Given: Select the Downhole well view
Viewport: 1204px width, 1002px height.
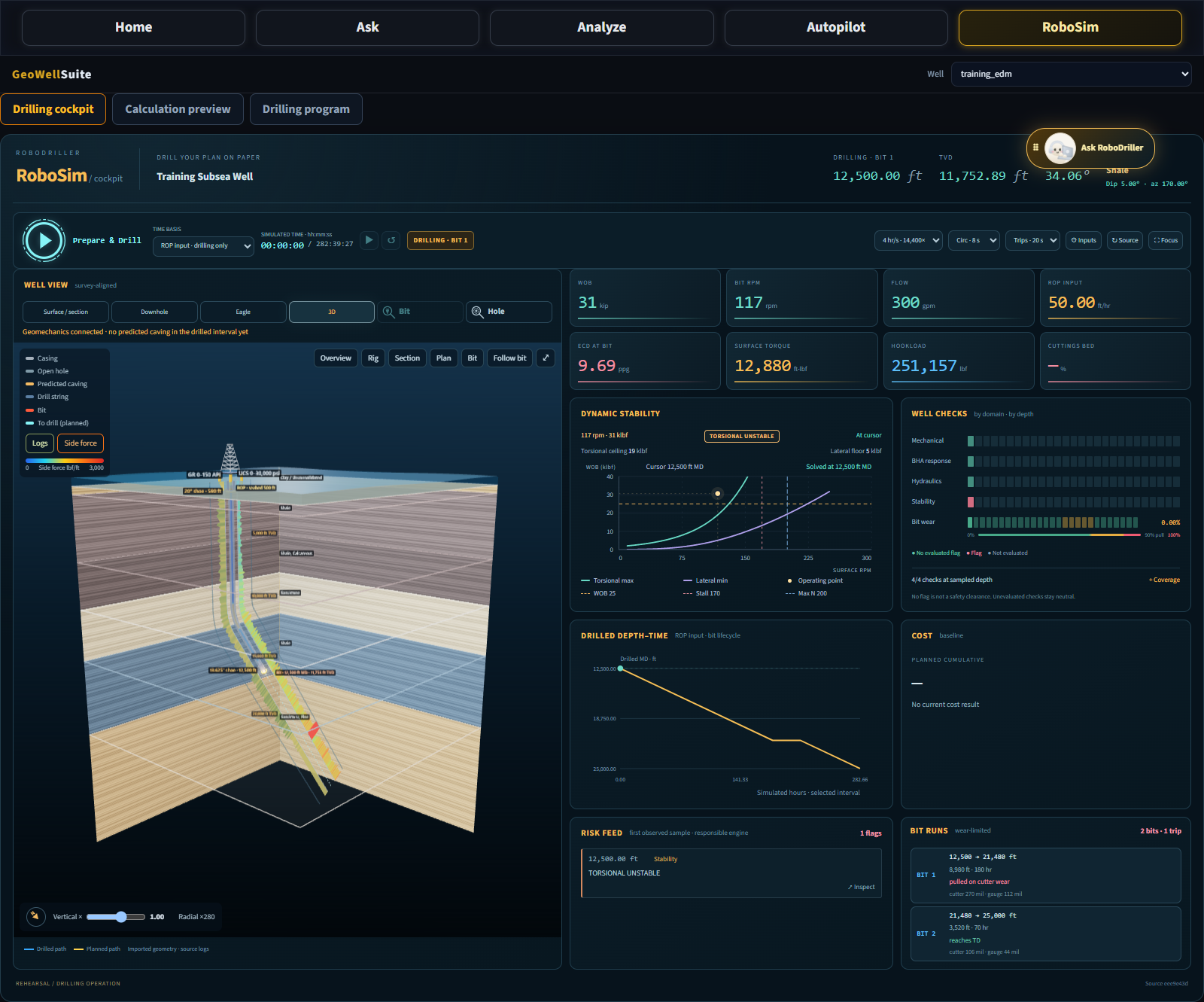Looking at the screenshot, I should [154, 312].
